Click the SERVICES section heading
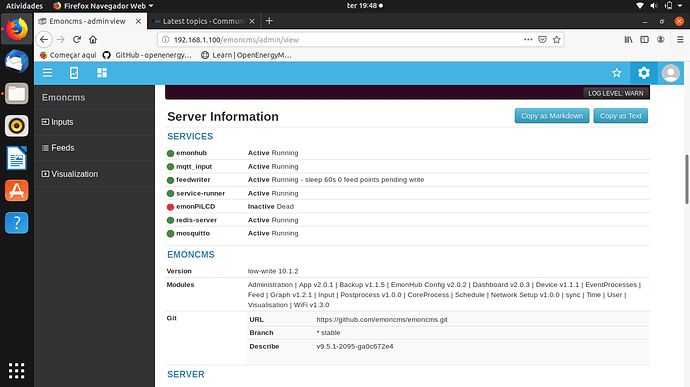 pyautogui.click(x=190, y=136)
